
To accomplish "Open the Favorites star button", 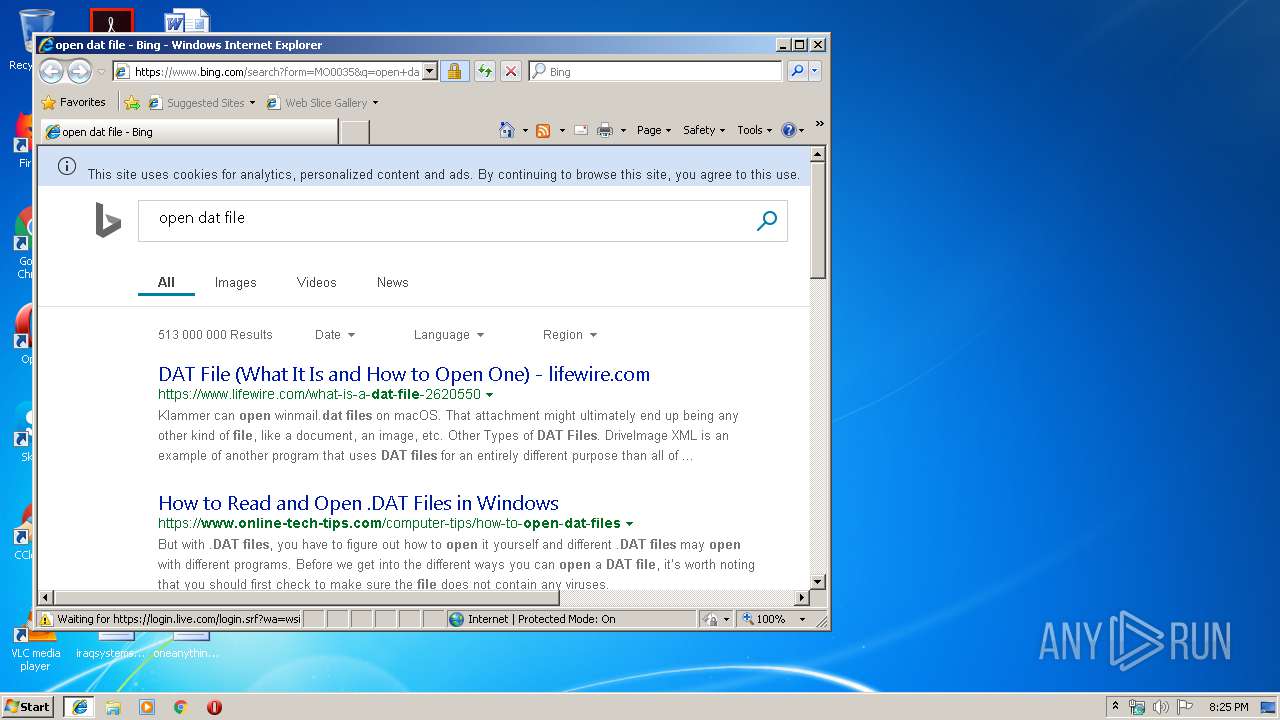I will pyautogui.click(x=73, y=102).
